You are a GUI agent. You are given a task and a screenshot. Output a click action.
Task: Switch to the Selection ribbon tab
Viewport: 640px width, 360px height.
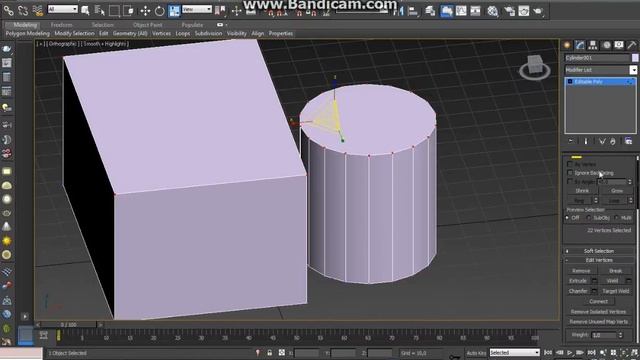(x=102, y=25)
